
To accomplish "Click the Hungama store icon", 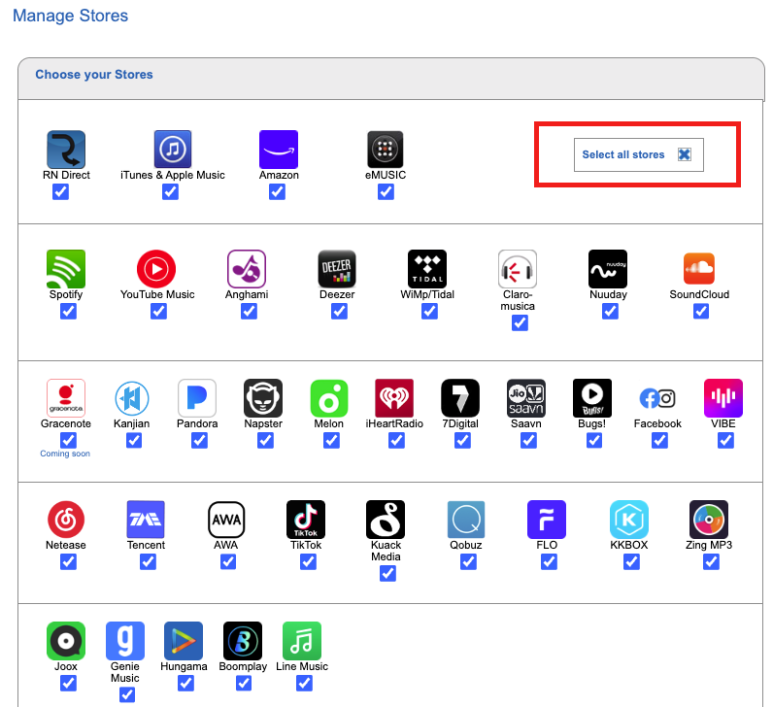I will (x=183, y=640).
